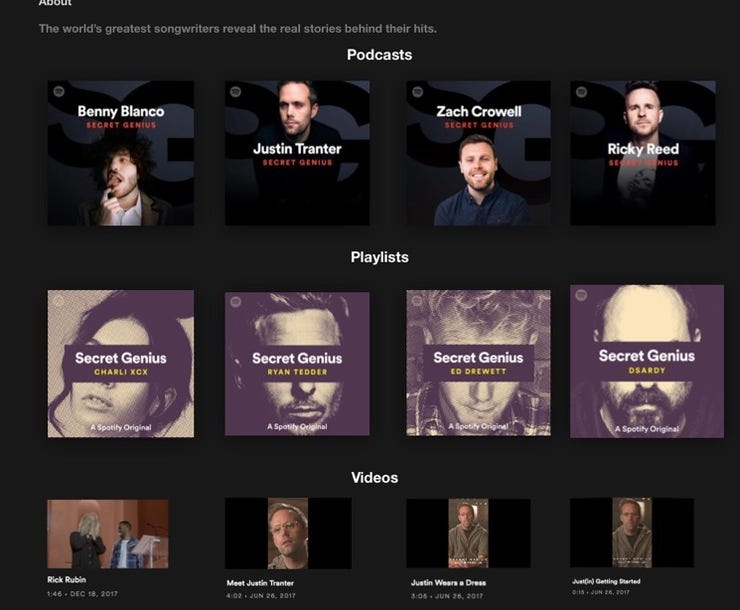740x610 pixels.
Task: Click the Videos section heading
Action: [375, 477]
